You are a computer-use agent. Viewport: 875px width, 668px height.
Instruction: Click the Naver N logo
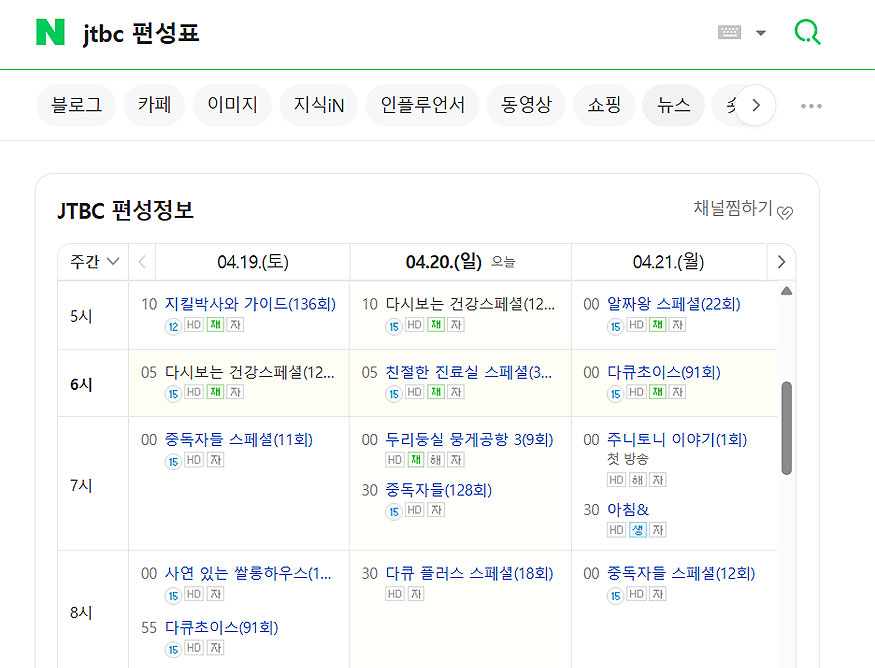point(50,32)
